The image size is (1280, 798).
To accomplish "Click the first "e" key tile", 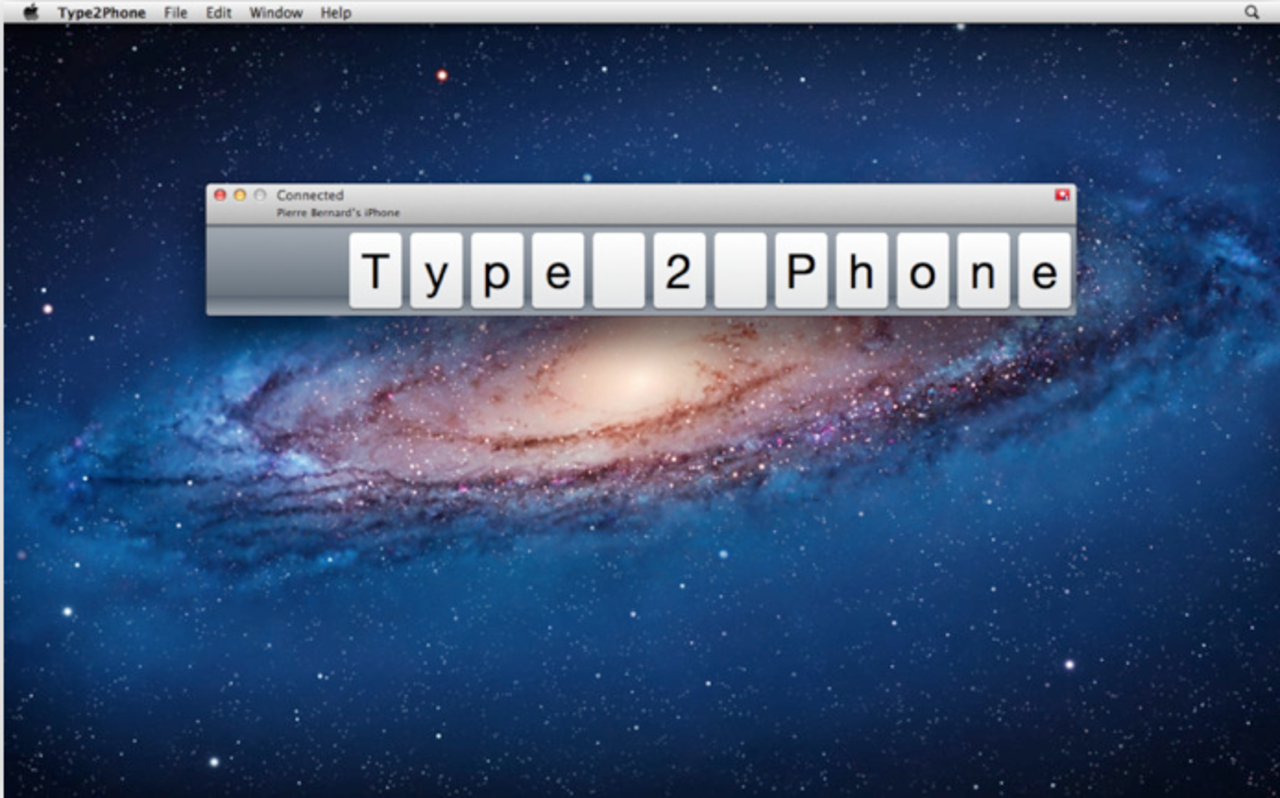I will 557,270.
